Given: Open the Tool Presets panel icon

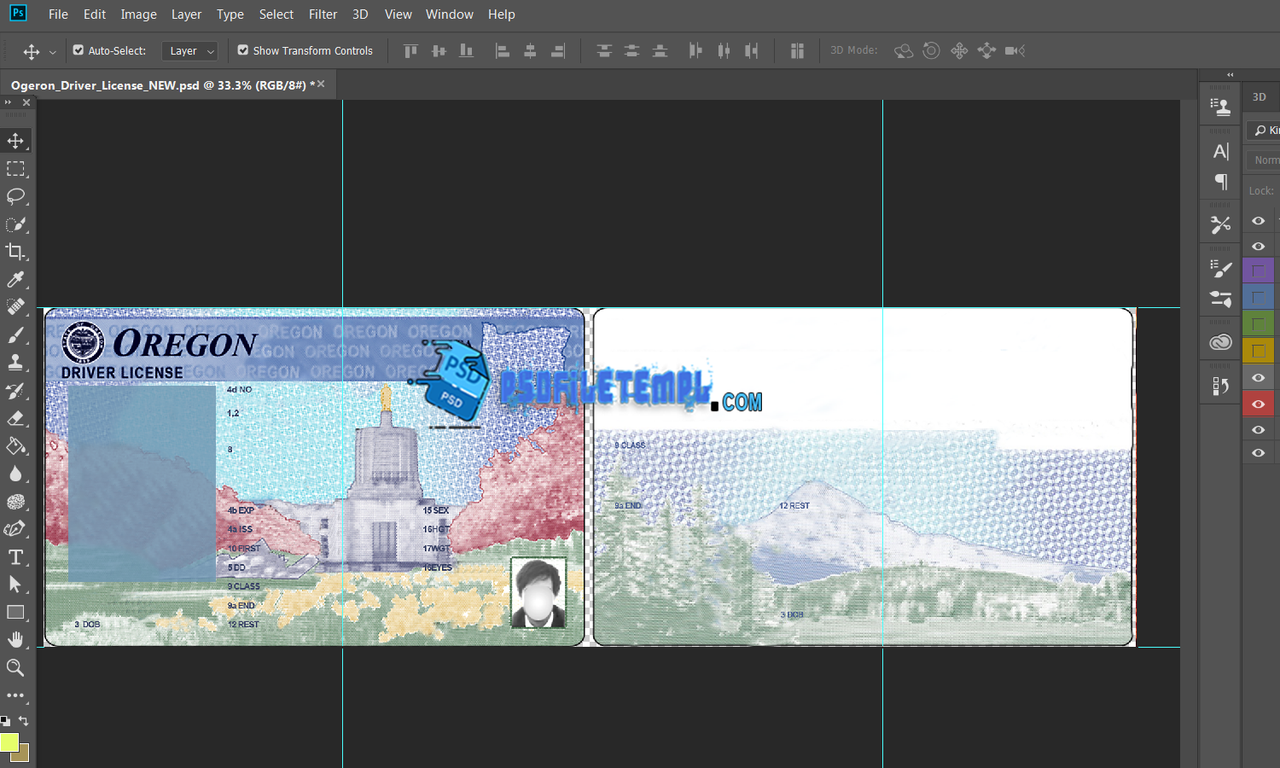Looking at the screenshot, I should click(x=1220, y=225).
